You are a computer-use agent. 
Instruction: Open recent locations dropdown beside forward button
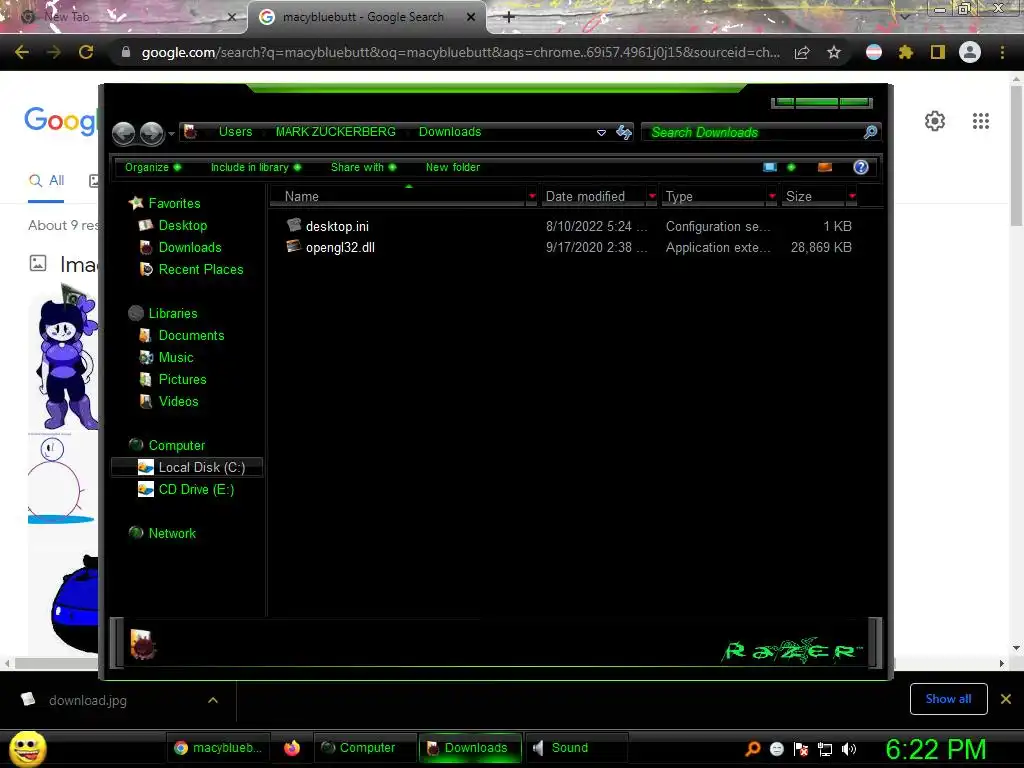(171, 134)
